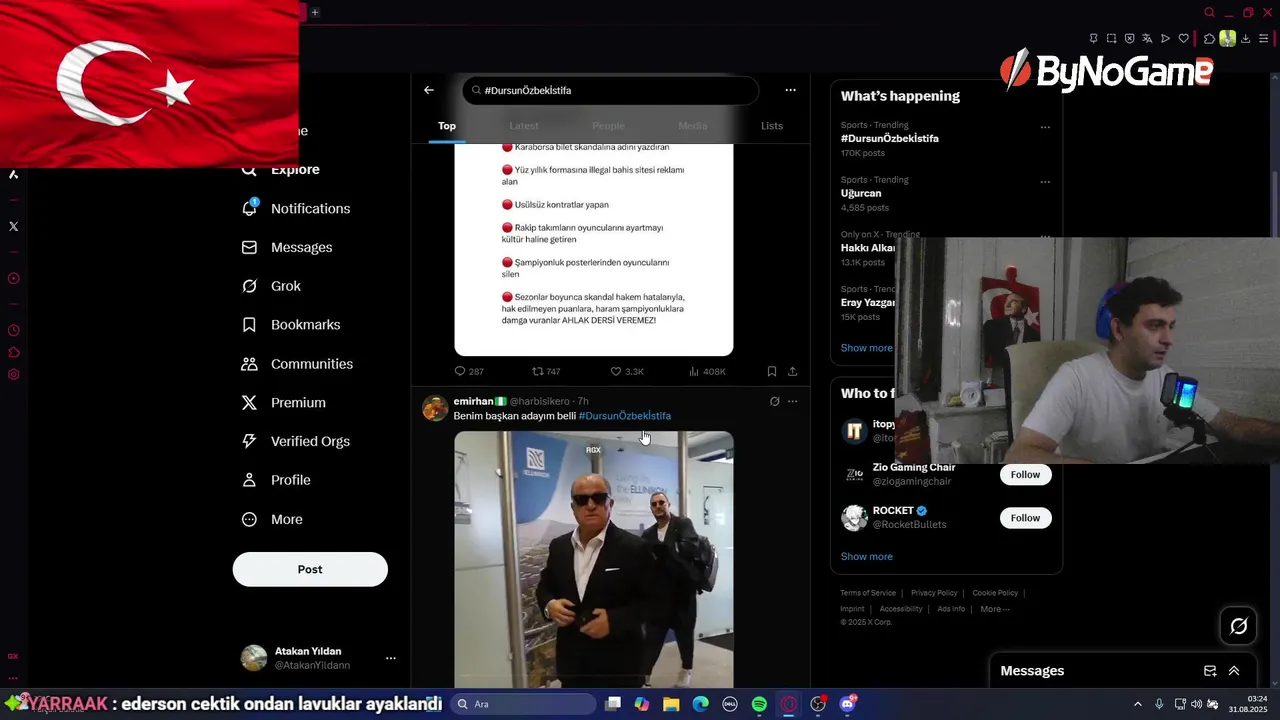Viewport: 1280px width, 720px height.
Task: Follow ROCKET account
Action: [x=1025, y=518]
